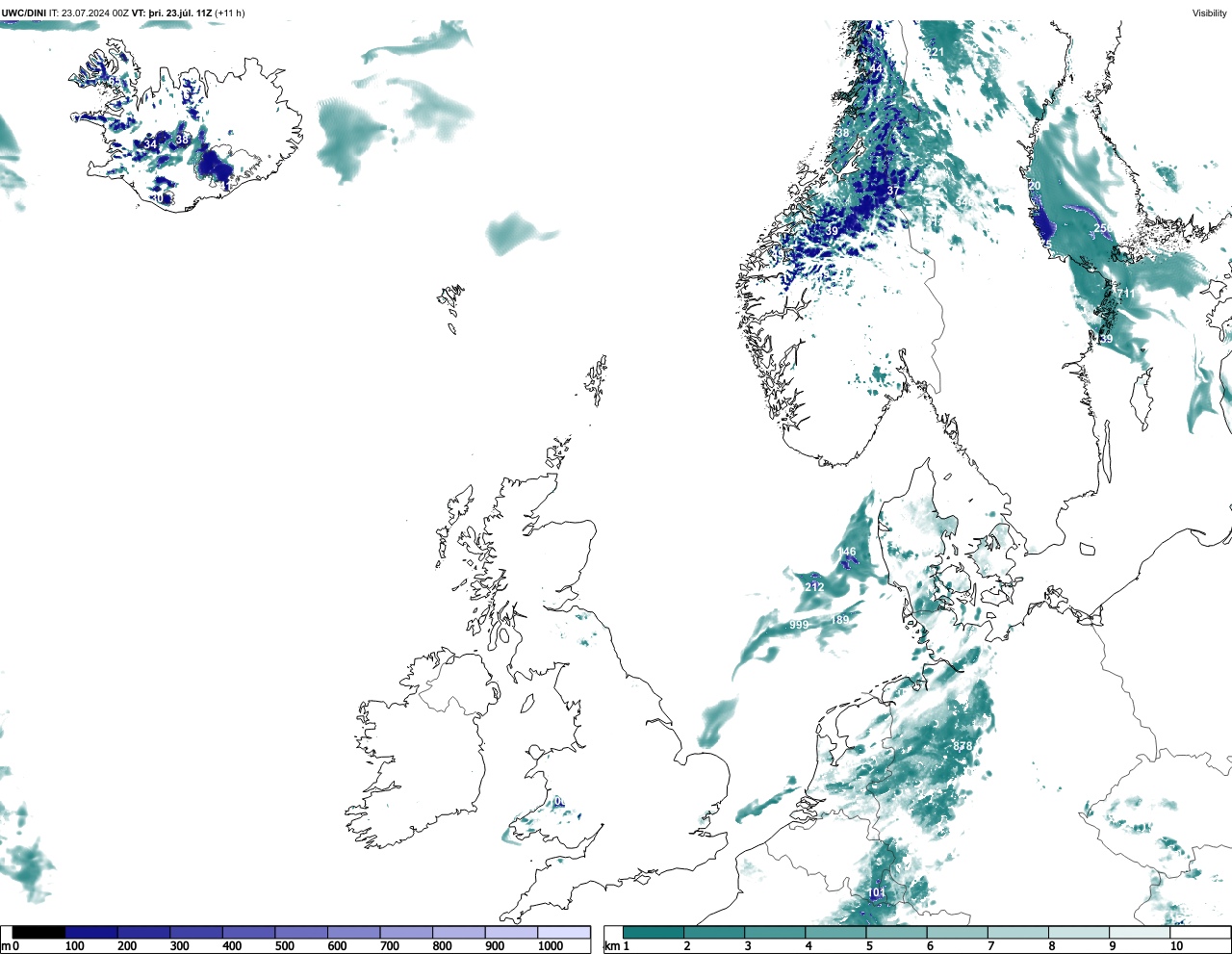Click the '20' value on Swedish coast
The width and height of the screenshot is (1232, 954).
click(1035, 186)
